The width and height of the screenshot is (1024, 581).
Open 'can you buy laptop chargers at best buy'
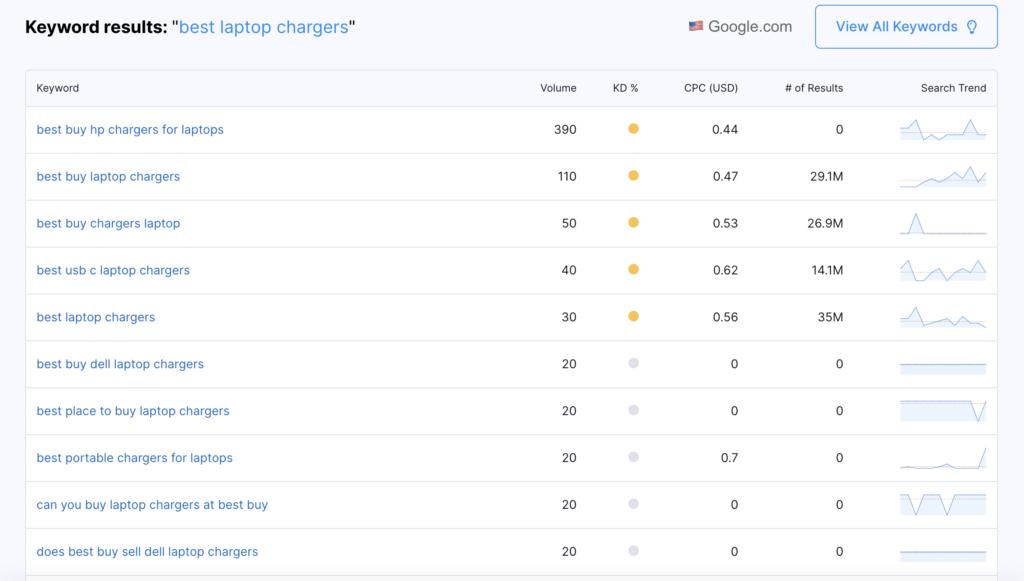[x=152, y=505]
